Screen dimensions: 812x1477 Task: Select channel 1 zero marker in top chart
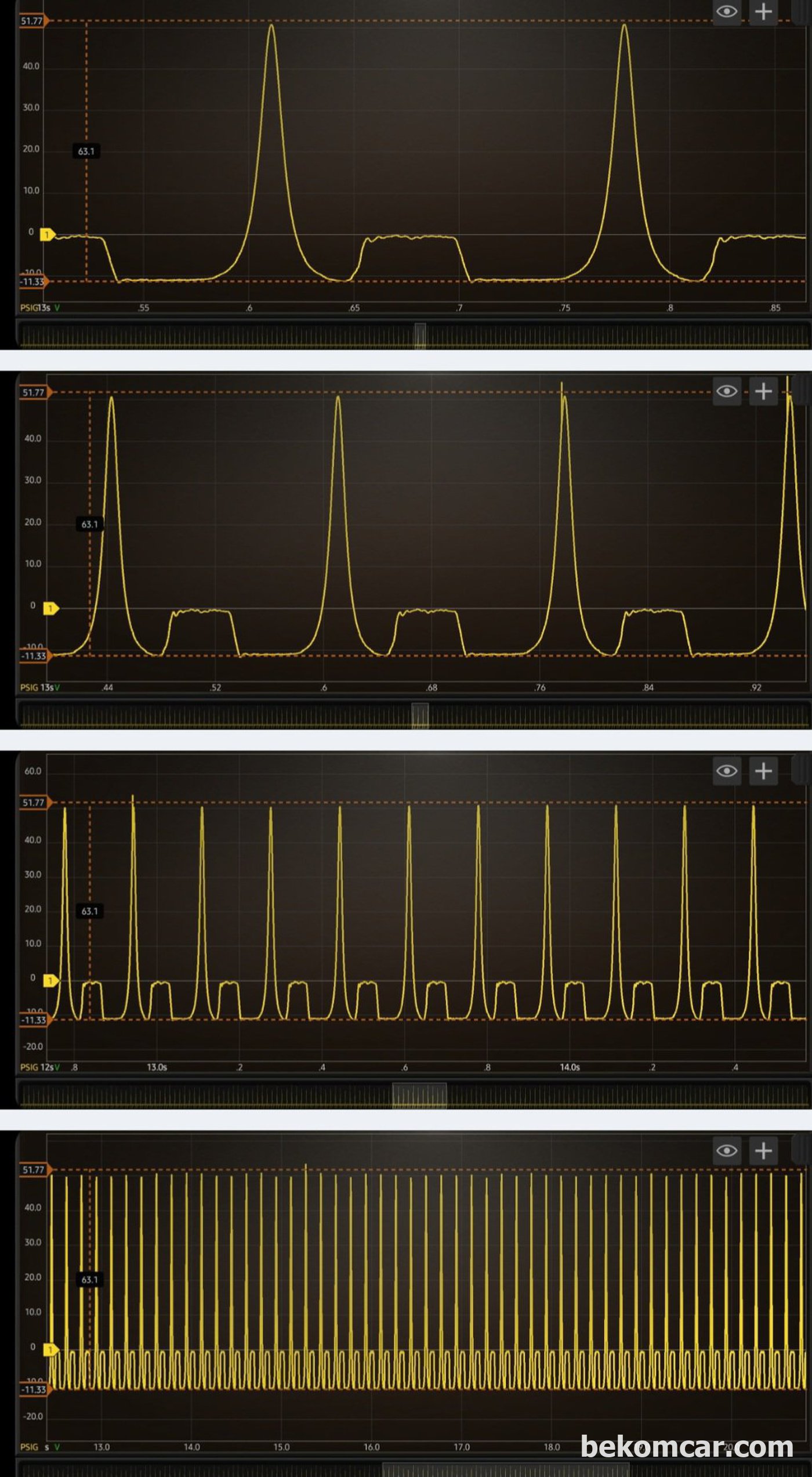[47, 234]
